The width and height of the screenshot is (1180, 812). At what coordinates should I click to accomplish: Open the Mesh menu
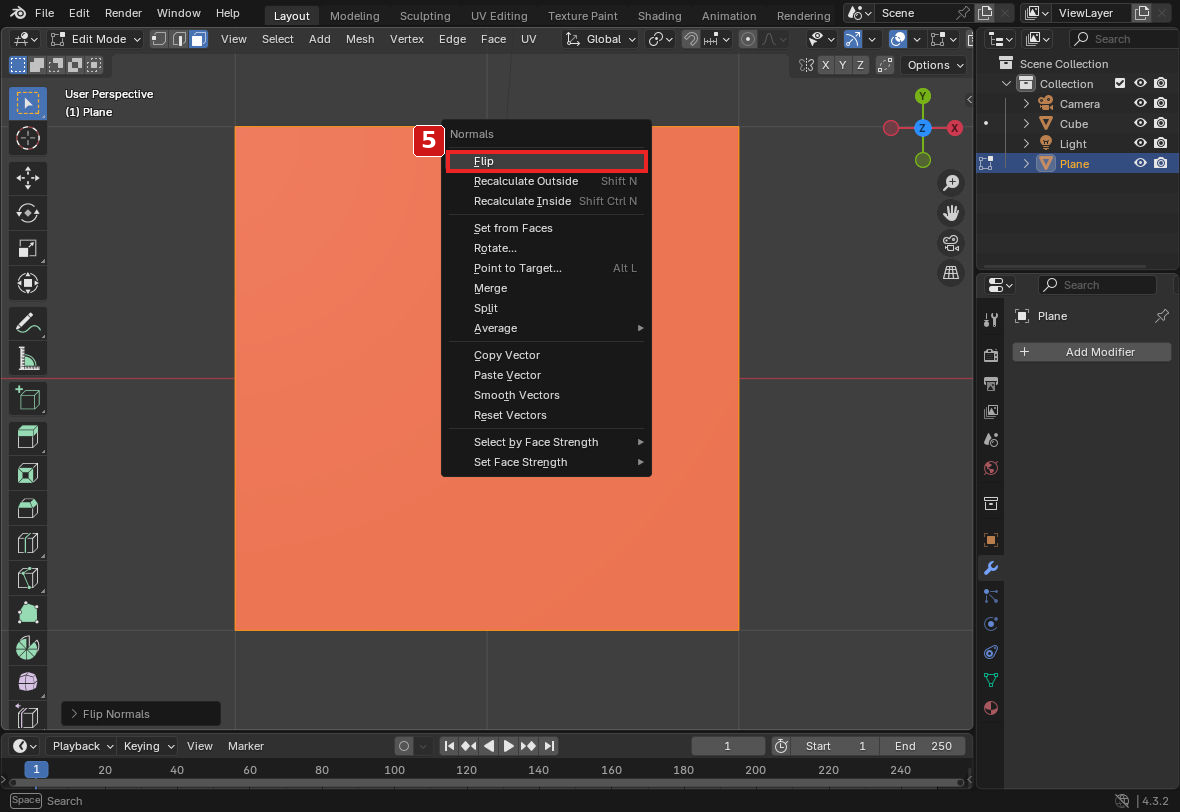pyautogui.click(x=360, y=39)
